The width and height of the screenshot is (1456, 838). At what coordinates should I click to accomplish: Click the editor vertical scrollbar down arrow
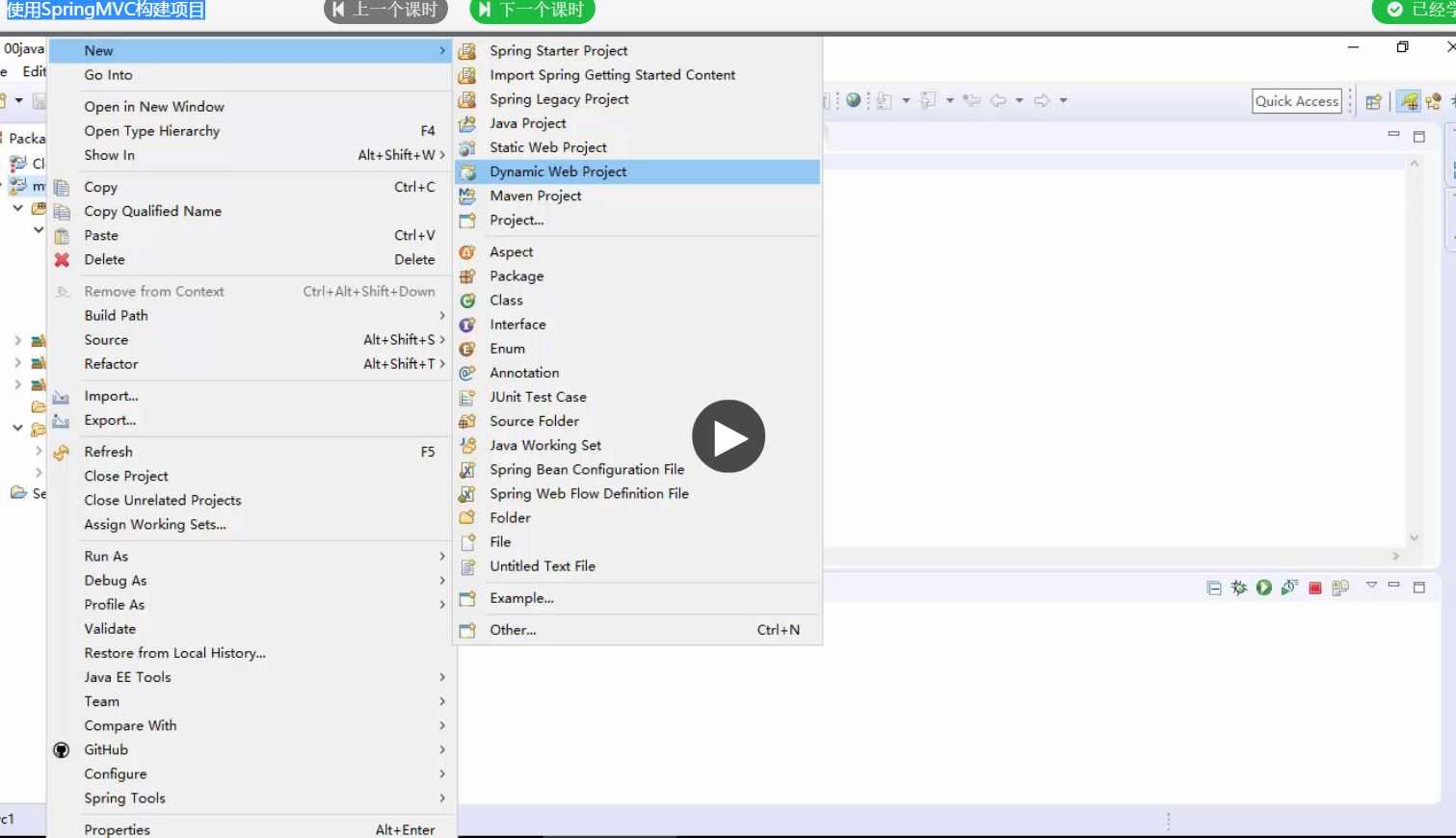tap(1414, 537)
